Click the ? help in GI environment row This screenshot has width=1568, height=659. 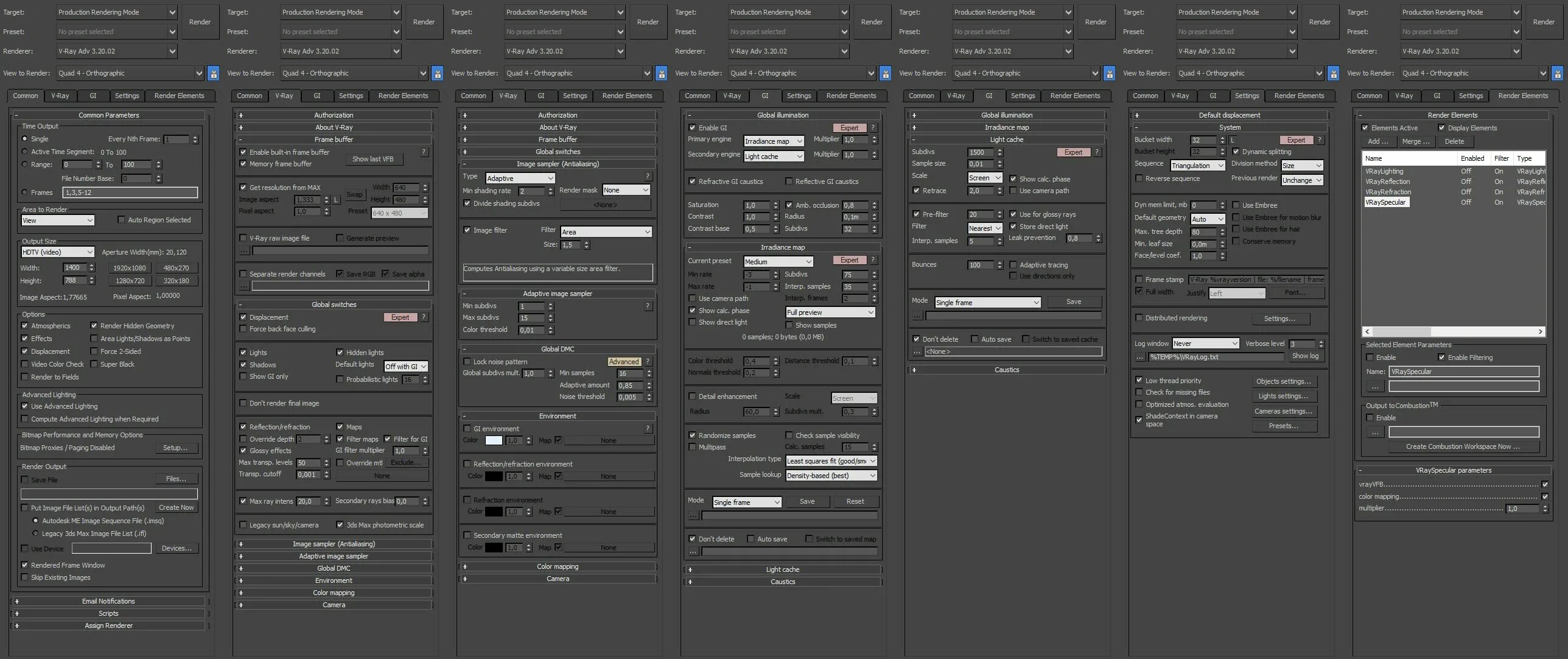(648, 429)
